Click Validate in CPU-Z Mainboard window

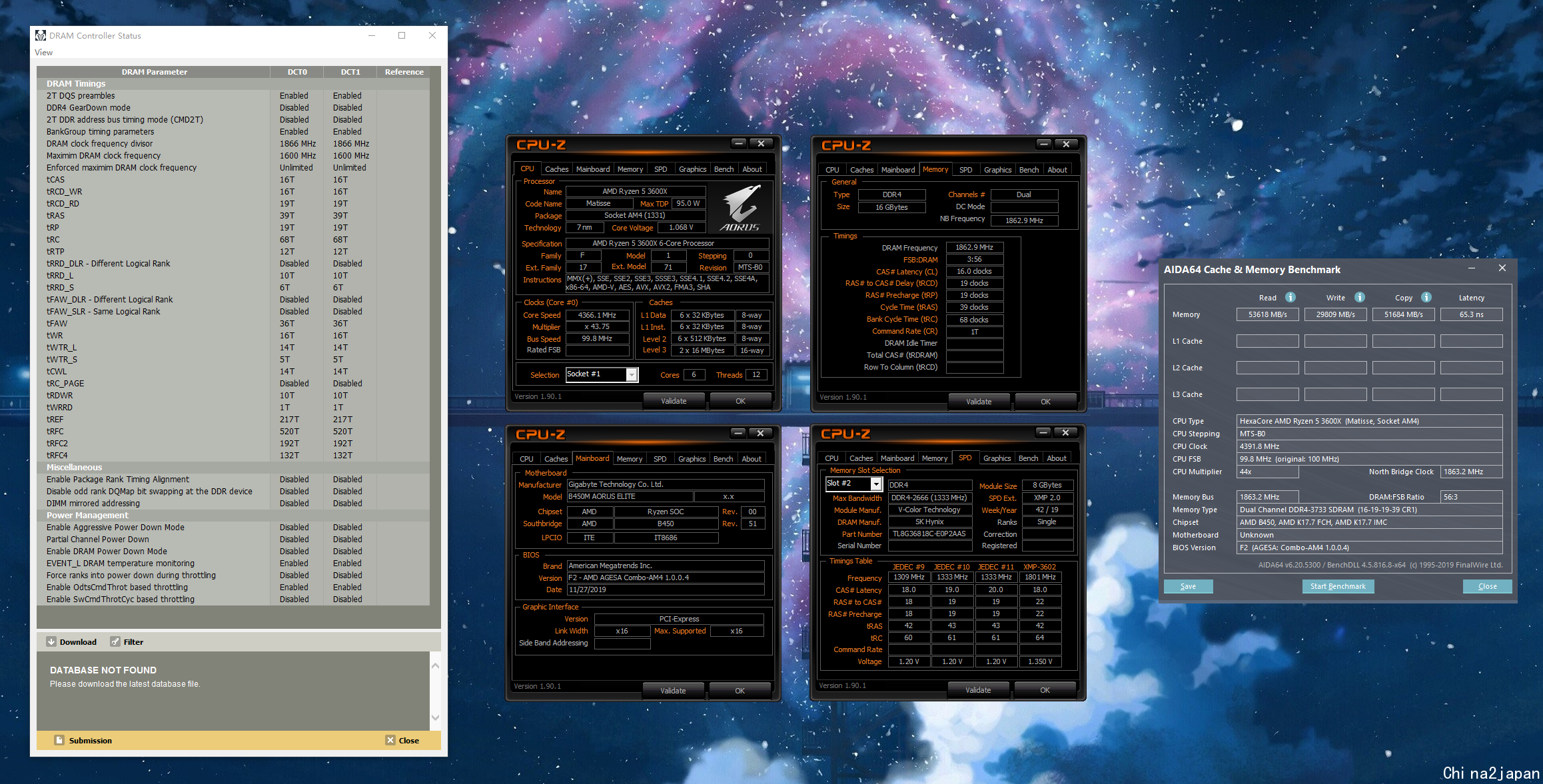pyautogui.click(x=673, y=691)
